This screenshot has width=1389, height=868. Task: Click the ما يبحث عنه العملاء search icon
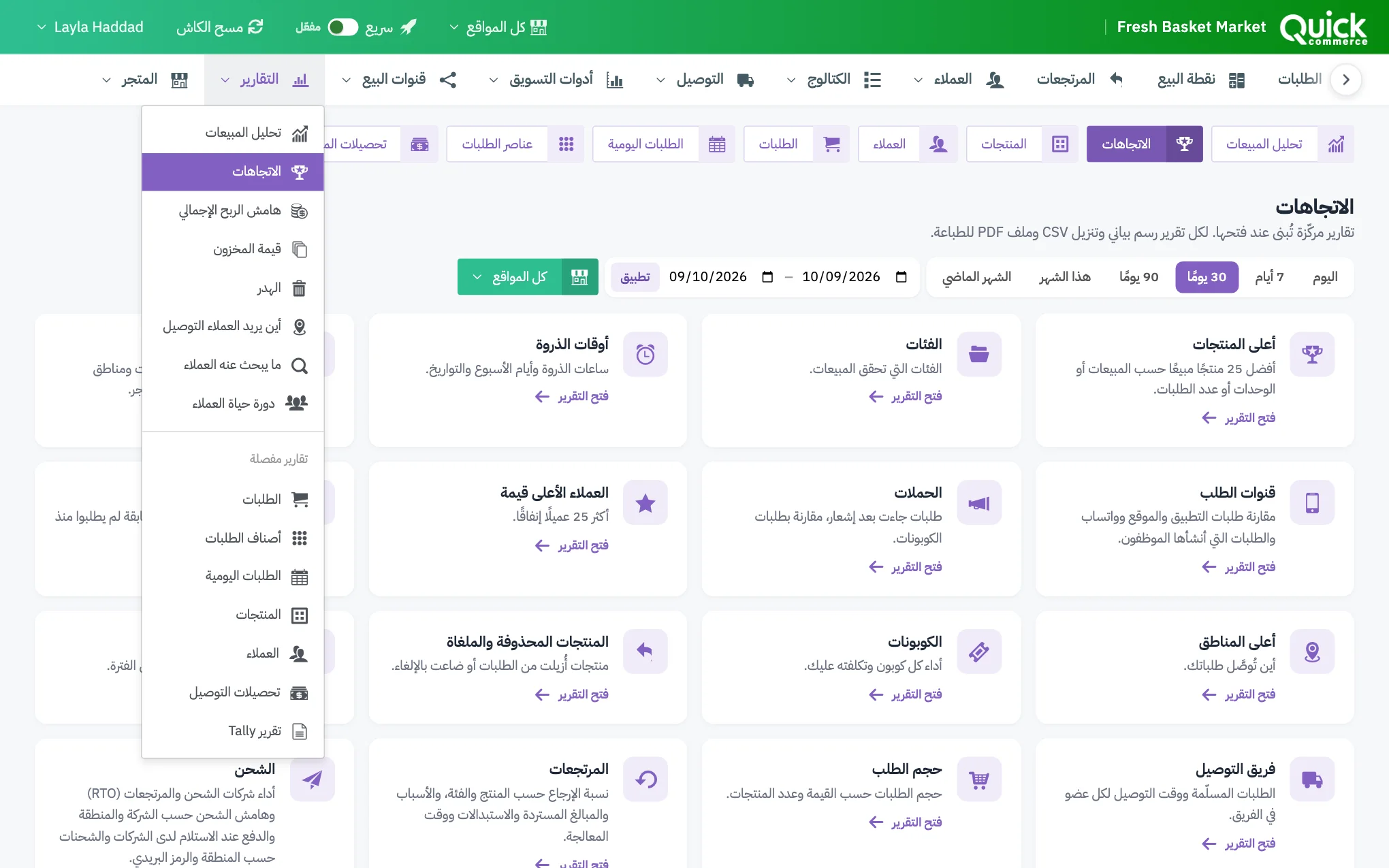tap(299, 366)
